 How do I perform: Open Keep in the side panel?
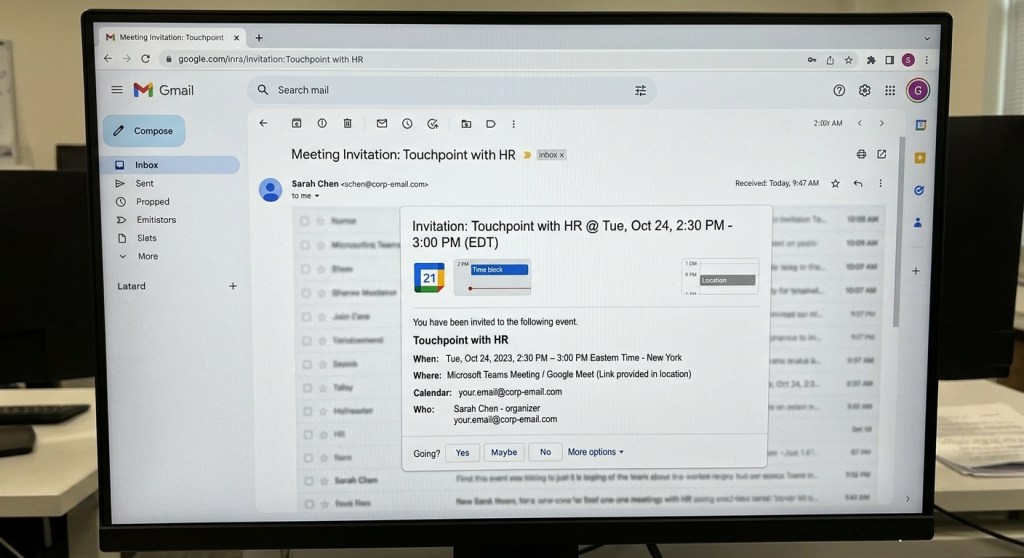pyautogui.click(x=920, y=157)
